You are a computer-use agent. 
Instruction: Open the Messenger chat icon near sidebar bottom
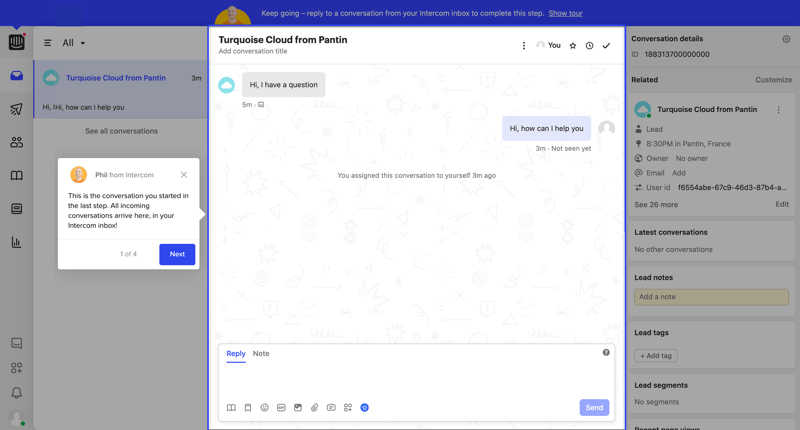[16, 343]
